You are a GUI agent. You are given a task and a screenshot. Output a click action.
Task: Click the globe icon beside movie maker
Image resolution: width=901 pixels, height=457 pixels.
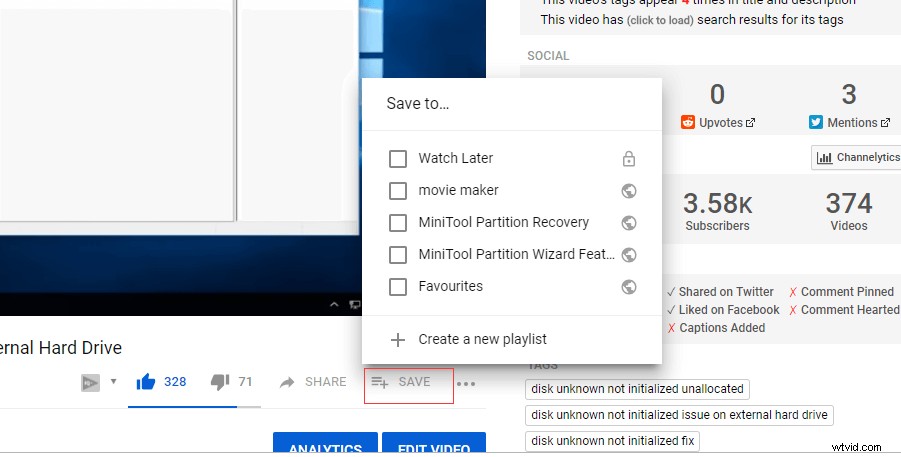[x=629, y=191]
